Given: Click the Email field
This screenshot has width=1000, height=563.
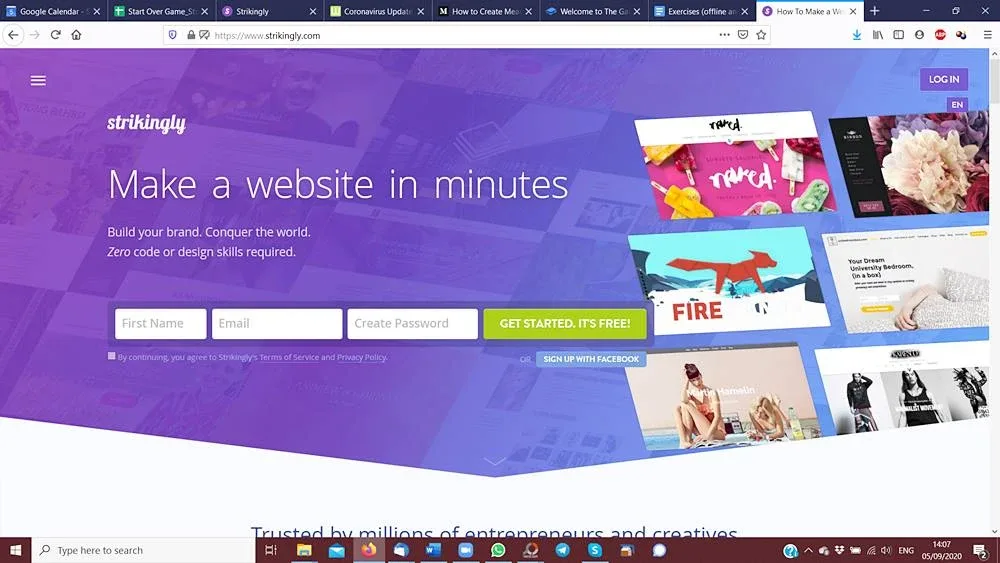Looking at the screenshot, I should [277, 323].
